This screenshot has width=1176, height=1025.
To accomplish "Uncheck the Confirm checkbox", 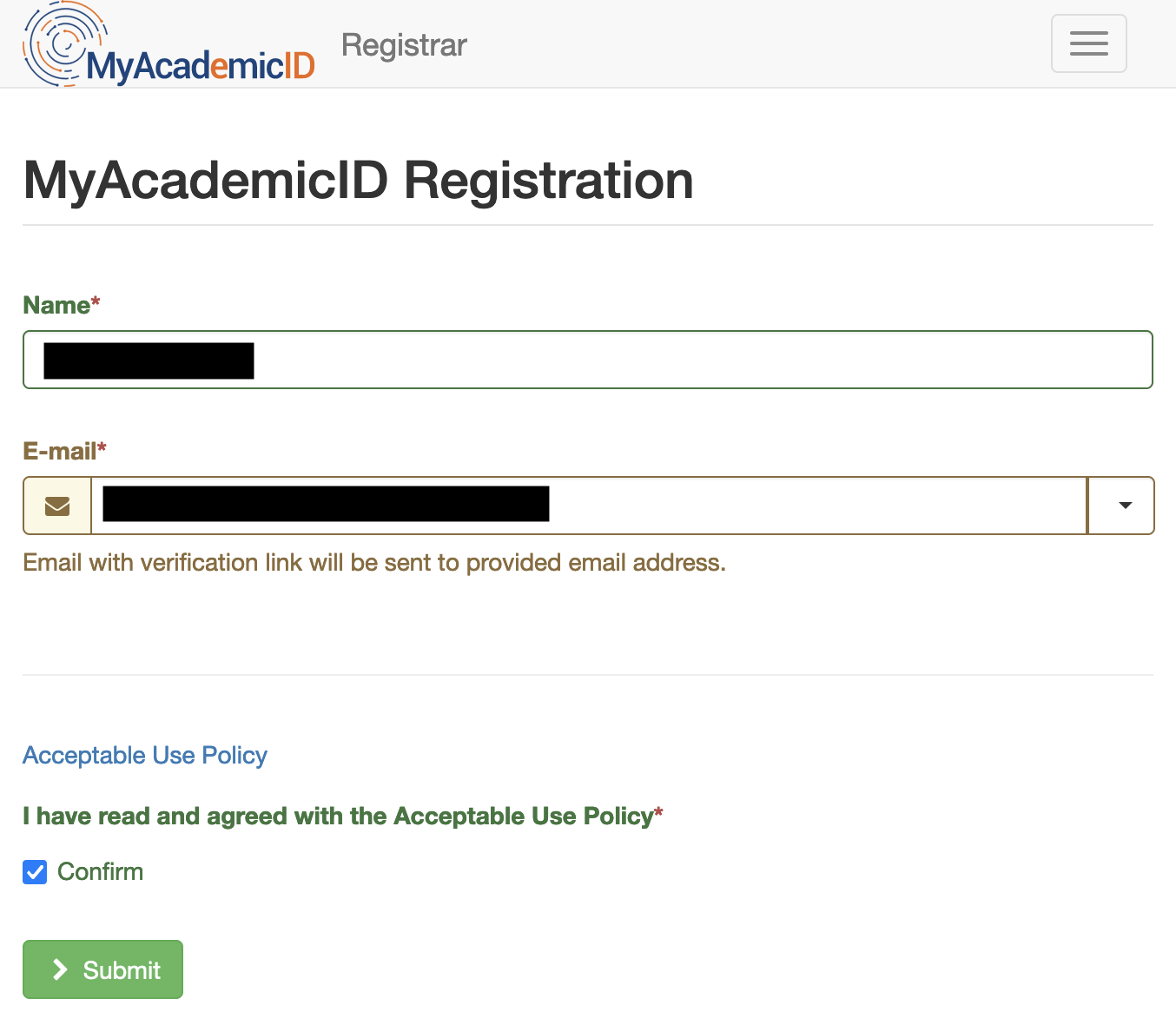I will [x=35, y=872].
